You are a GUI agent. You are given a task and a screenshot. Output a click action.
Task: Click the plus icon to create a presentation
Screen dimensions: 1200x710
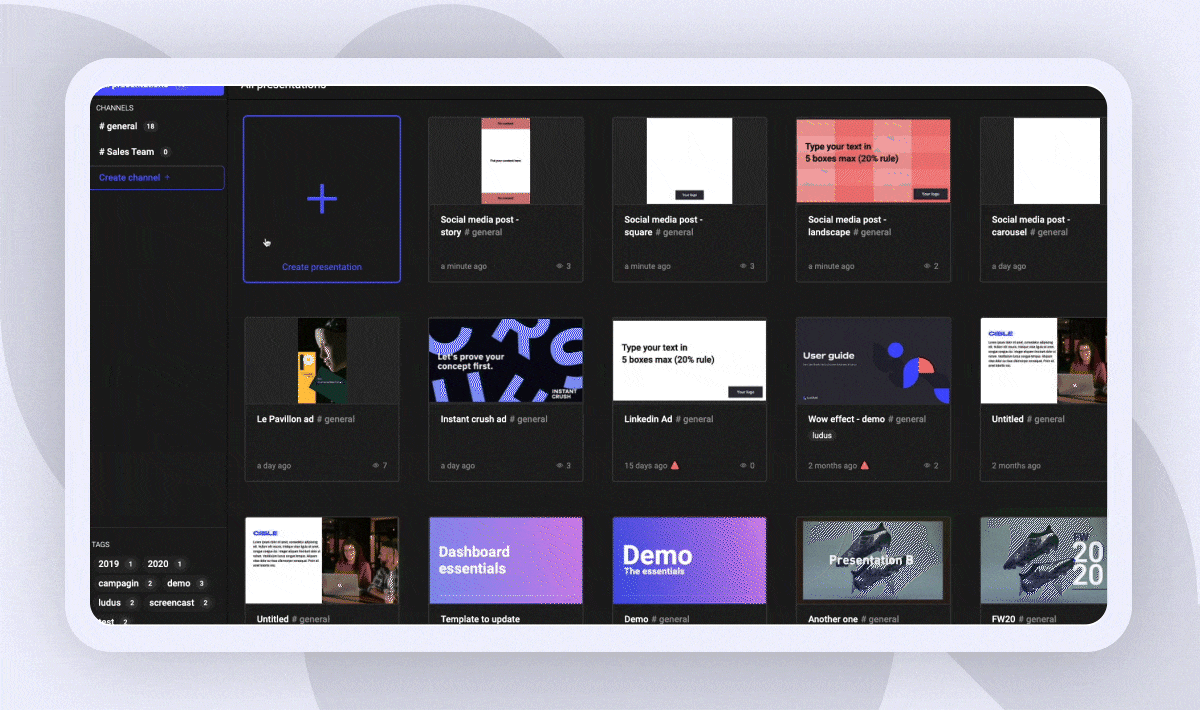tap(322, 199)
